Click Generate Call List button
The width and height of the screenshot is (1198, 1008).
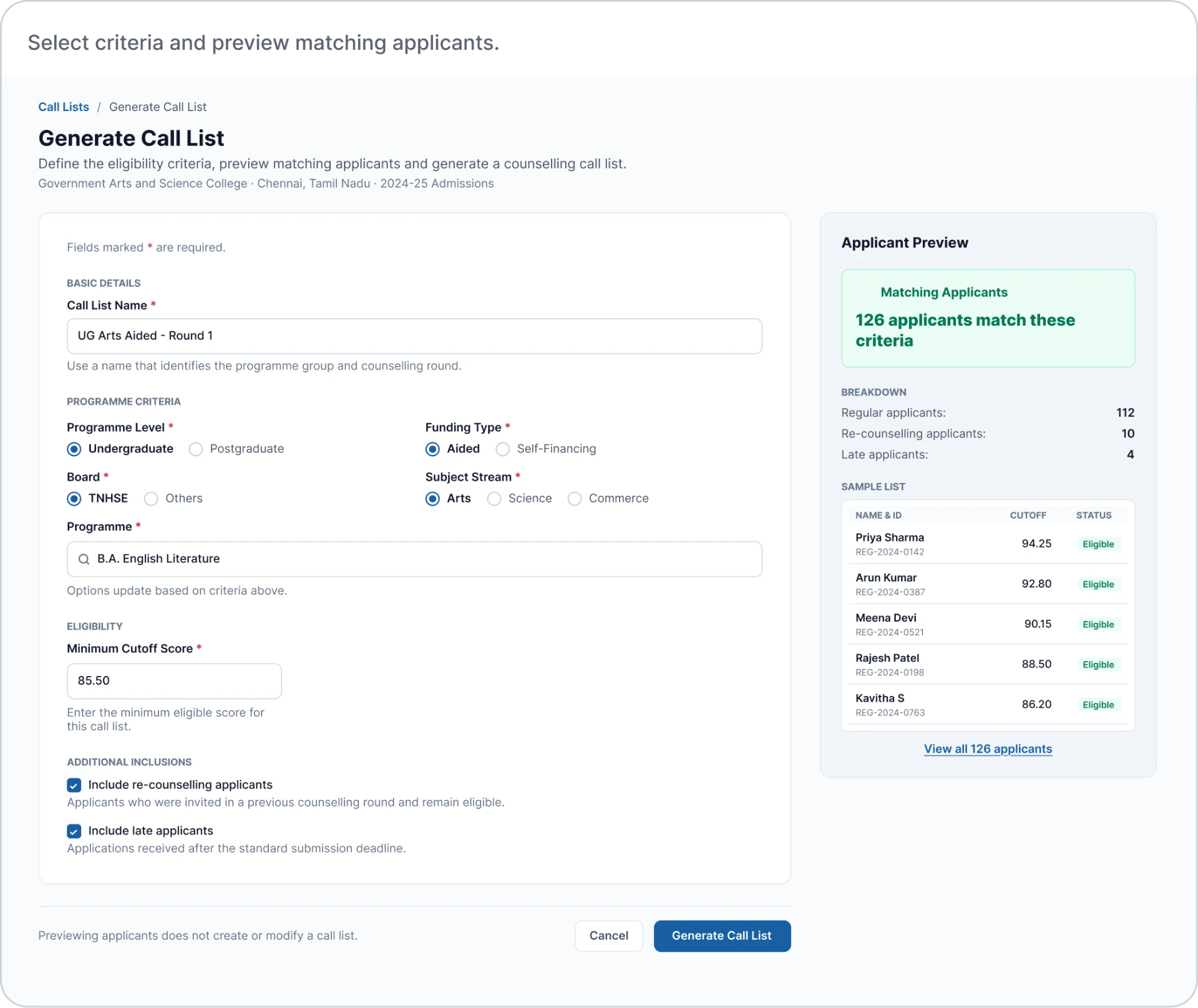tap(722, 936)
